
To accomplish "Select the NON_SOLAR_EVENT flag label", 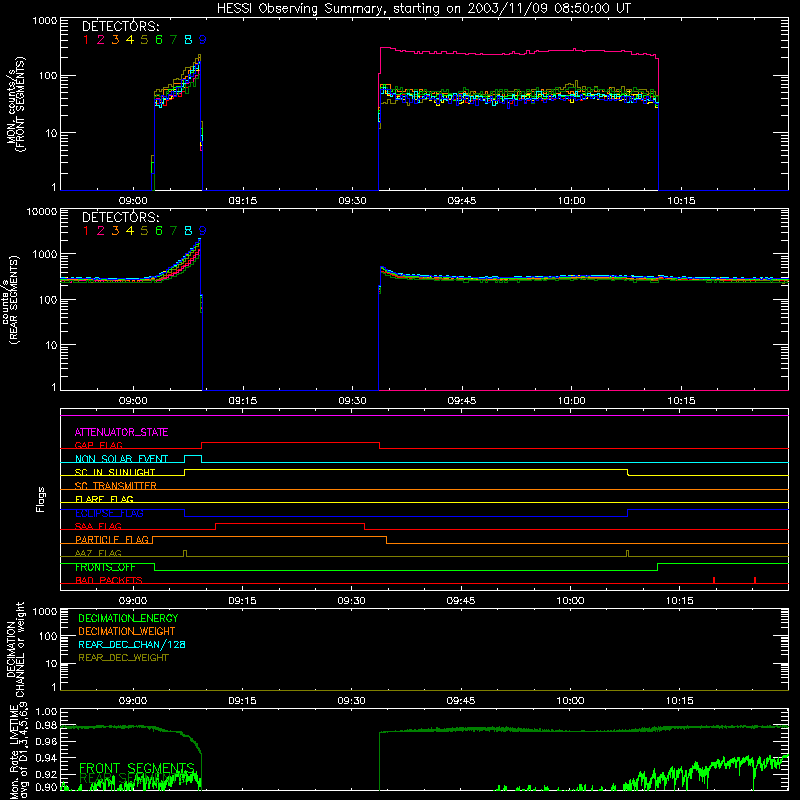I will pos(121,459).
